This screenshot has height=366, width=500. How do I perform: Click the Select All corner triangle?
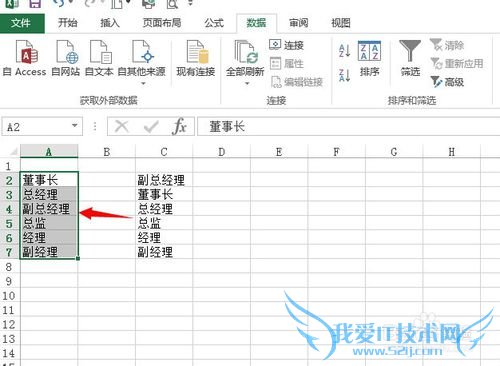pyautogui.click(x=13, y=152)
